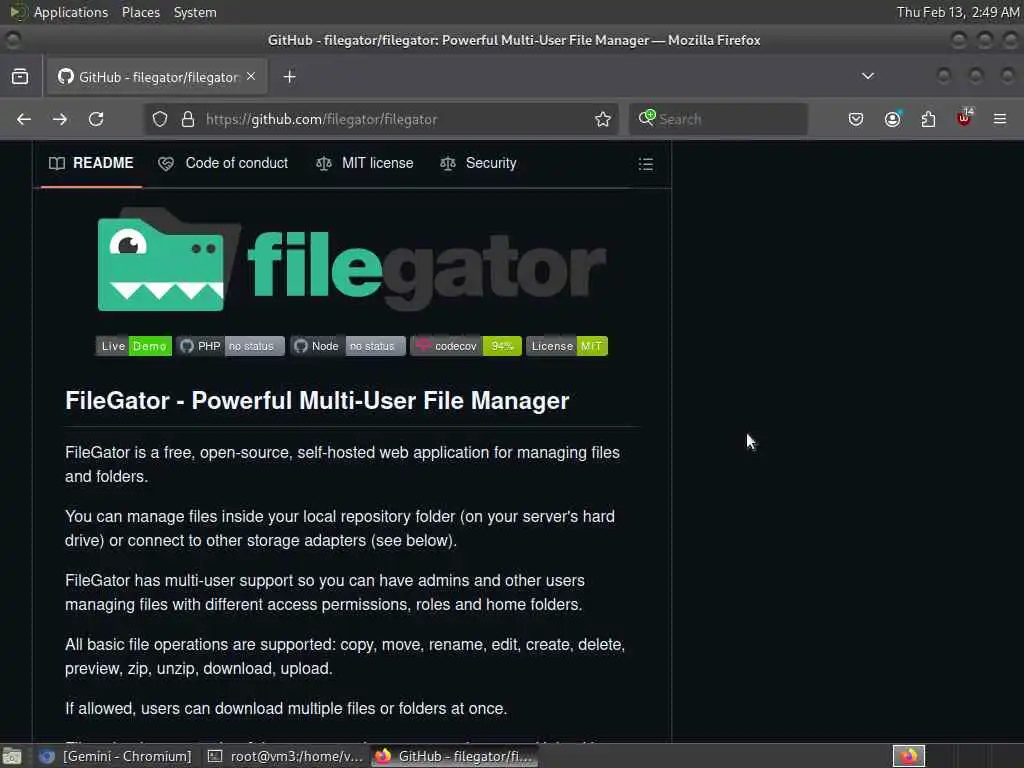
Task: Open the Save to Pocket icon
Action: 856,119
